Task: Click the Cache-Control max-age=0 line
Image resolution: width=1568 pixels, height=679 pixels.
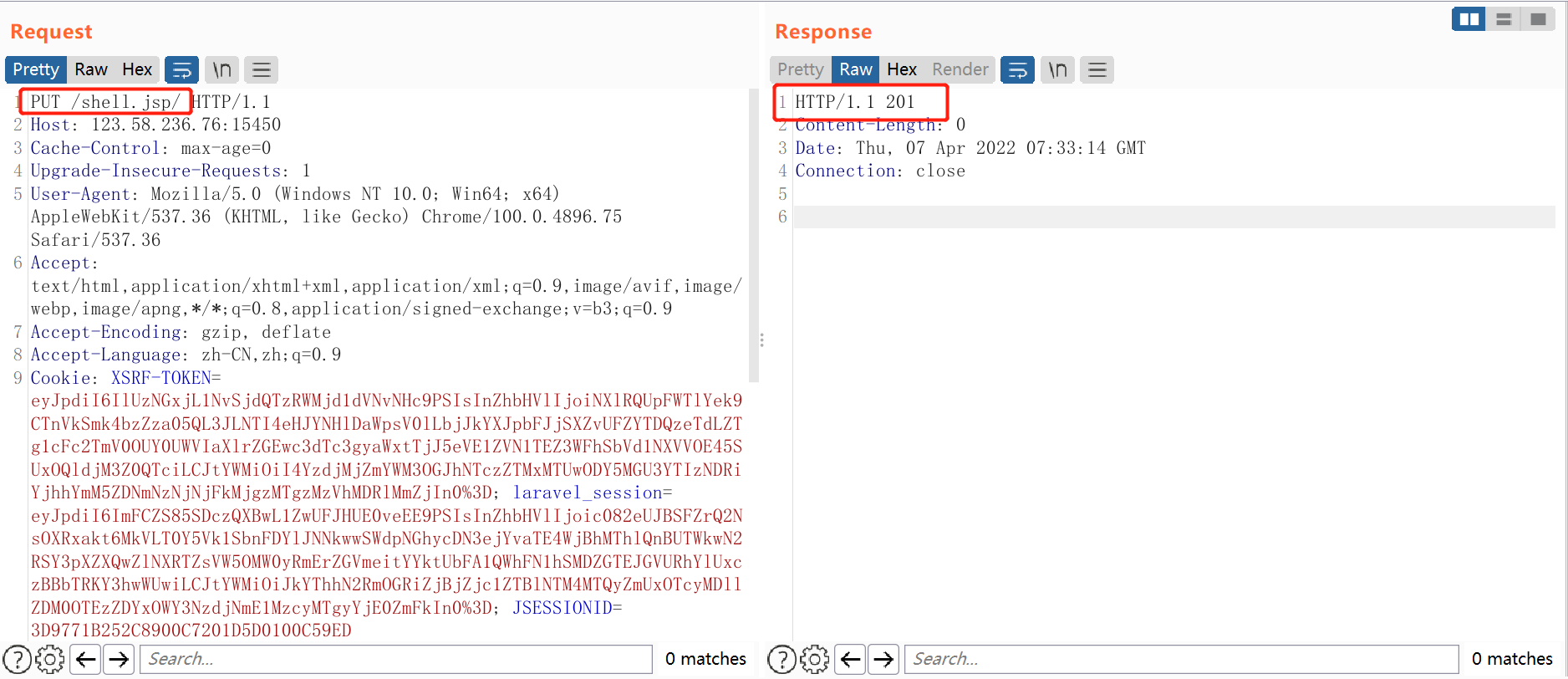Action: point(151,148)
